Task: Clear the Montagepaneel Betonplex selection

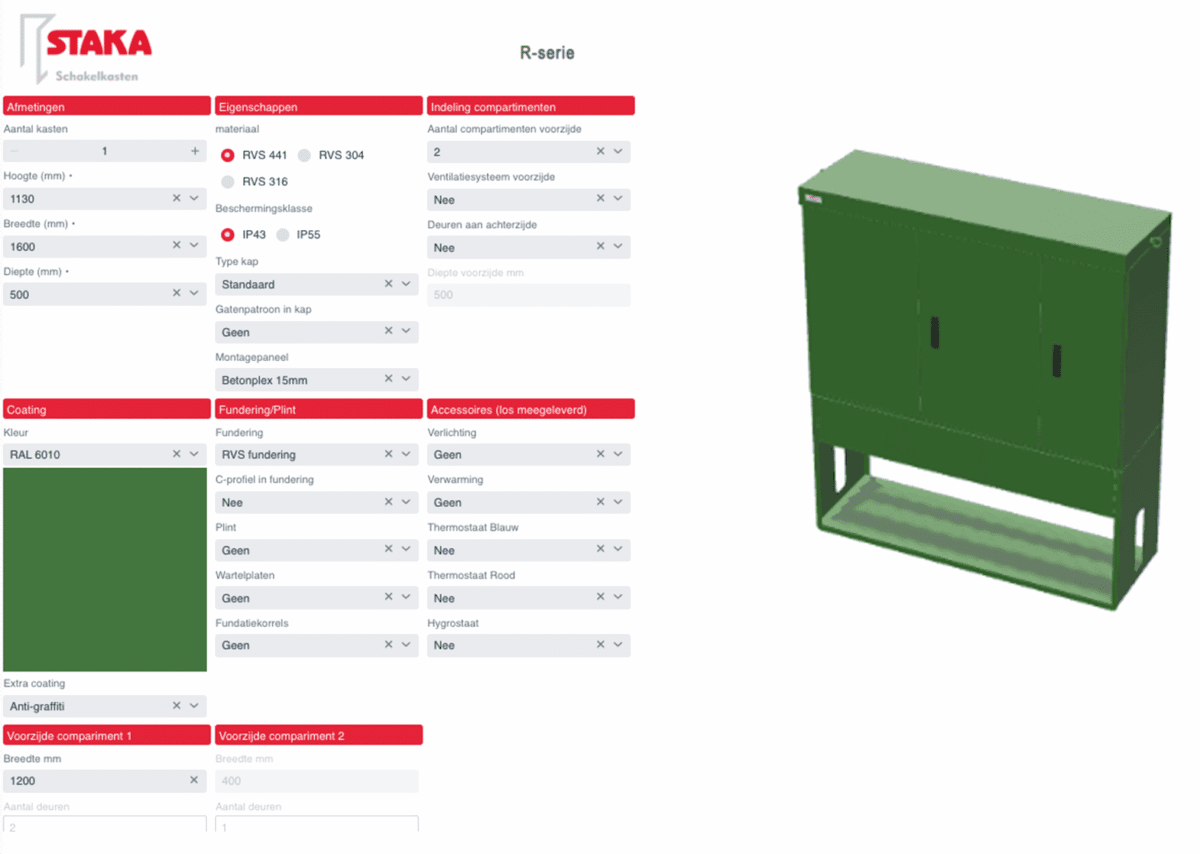Action: (x=389, y=379)
